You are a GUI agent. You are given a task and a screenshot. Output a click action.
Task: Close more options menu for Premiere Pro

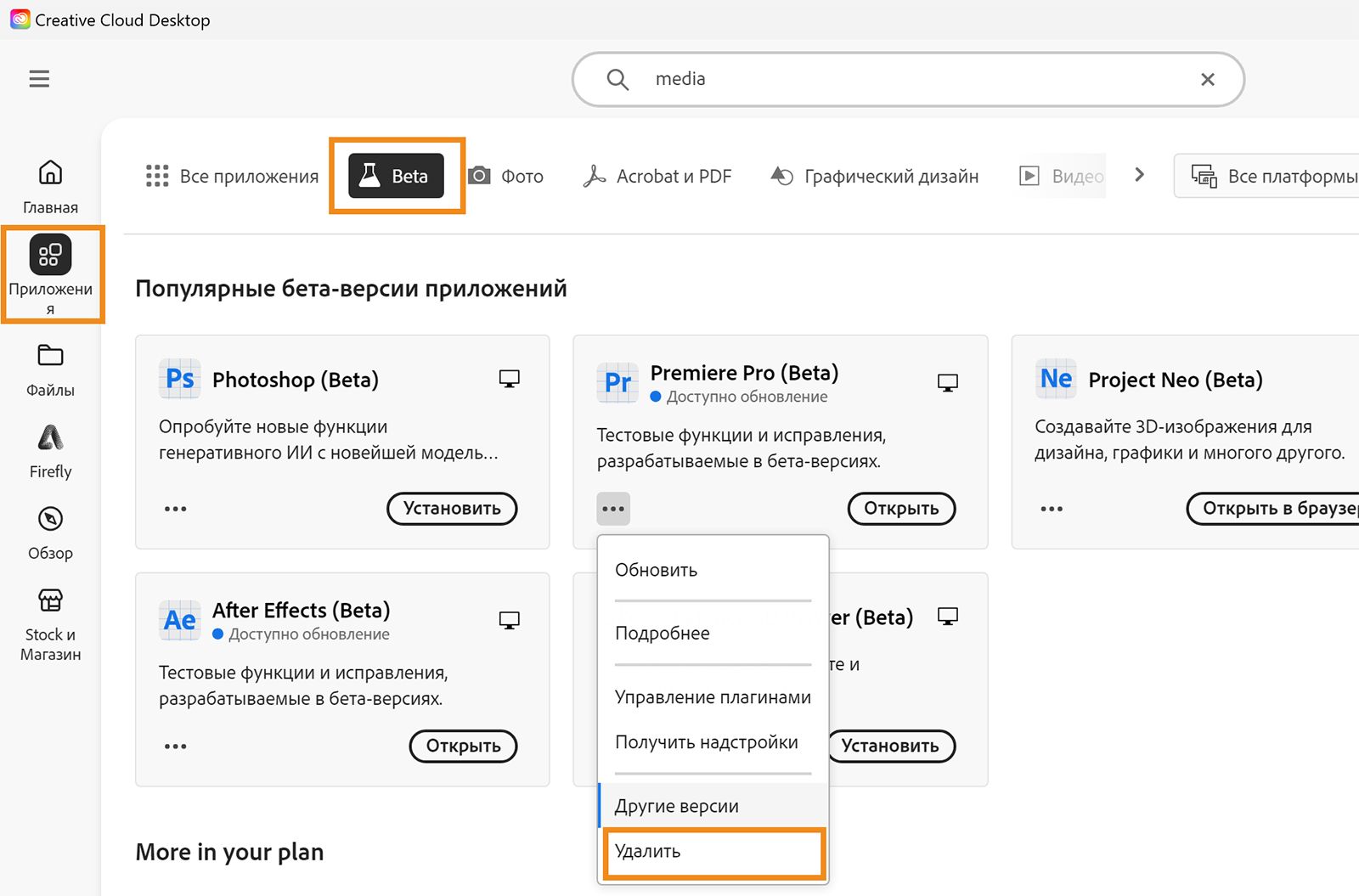613,509
